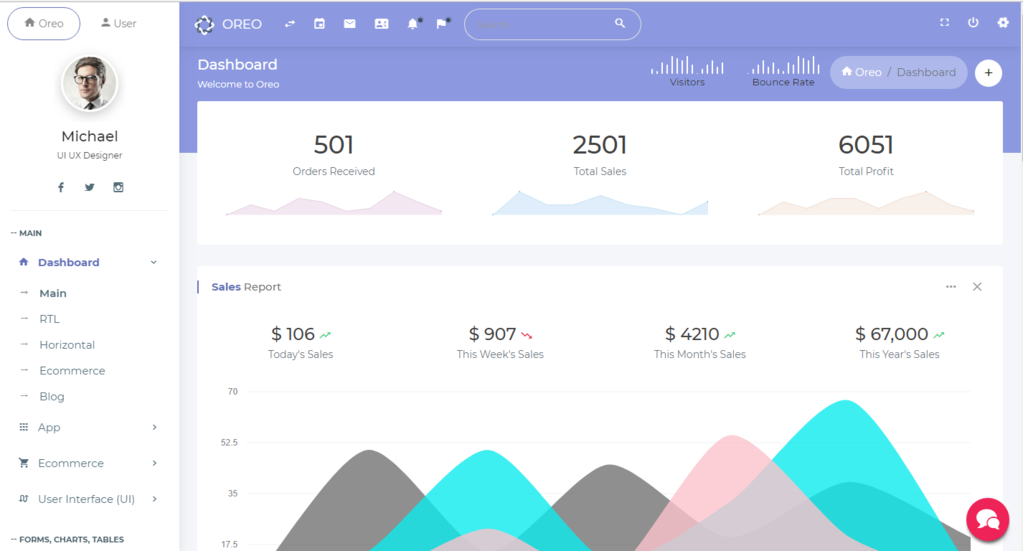
Task: Select Ecommerce submenu item under Dashboard
Action: (72, 370)
